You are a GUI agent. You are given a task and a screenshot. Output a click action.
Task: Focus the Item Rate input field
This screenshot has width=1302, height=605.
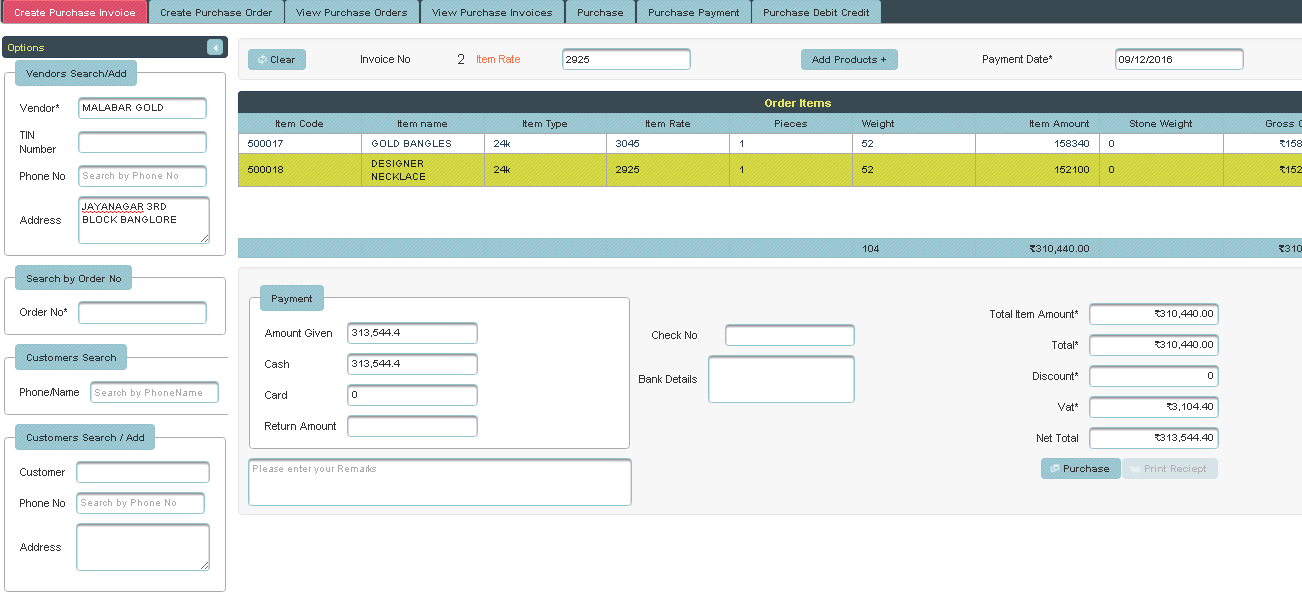click(626, 60)
